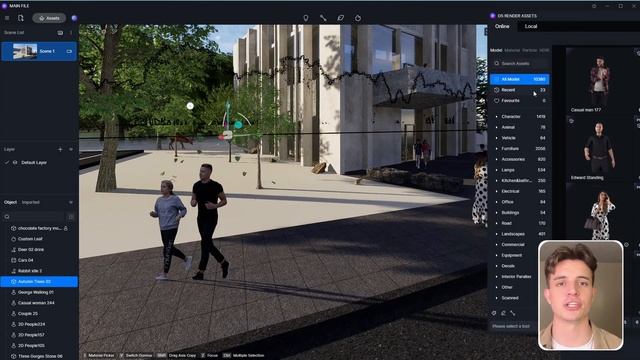Switch to Local assets tab

[531, 26]
